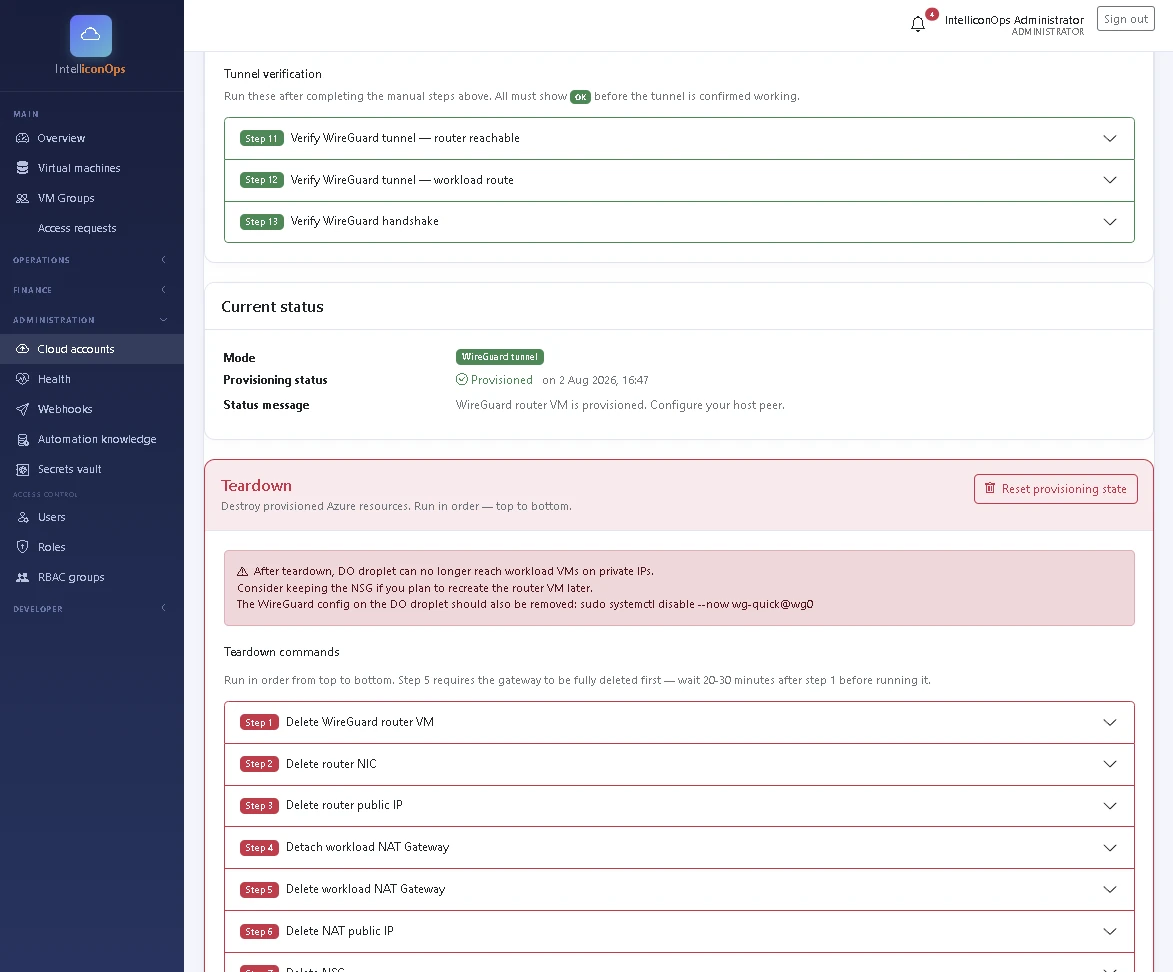
Task: Go to the Users page
Action: click(x=91, y=517)
